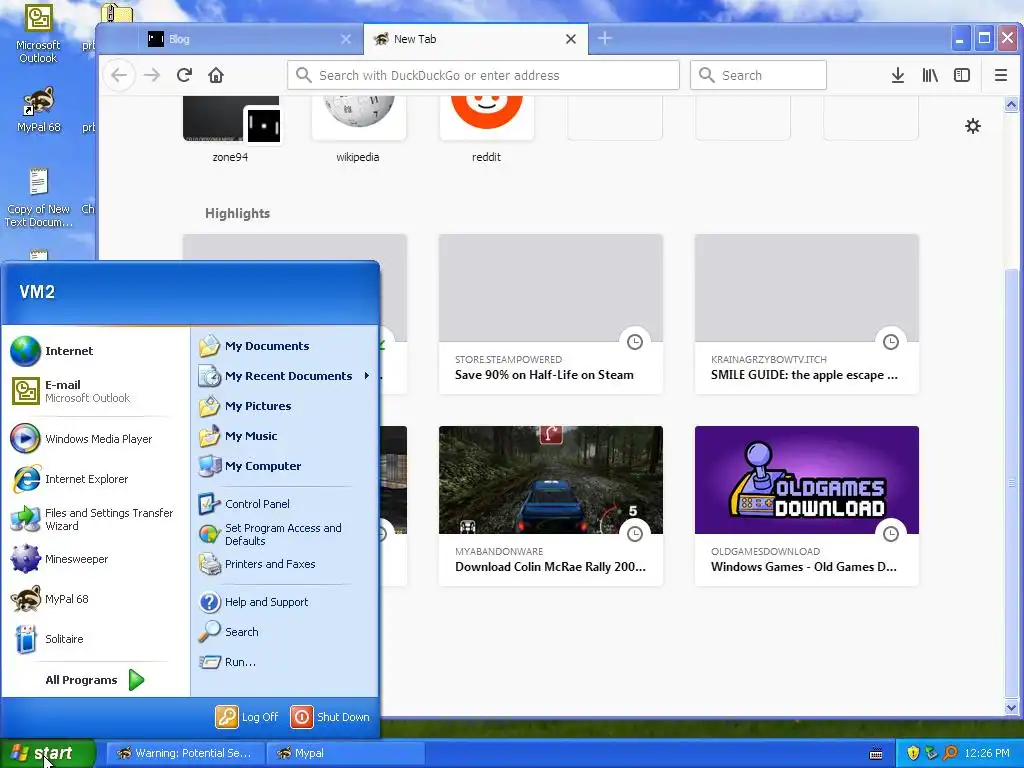
Task: Click the browser Back arrow button
Action: click(119, 75)
